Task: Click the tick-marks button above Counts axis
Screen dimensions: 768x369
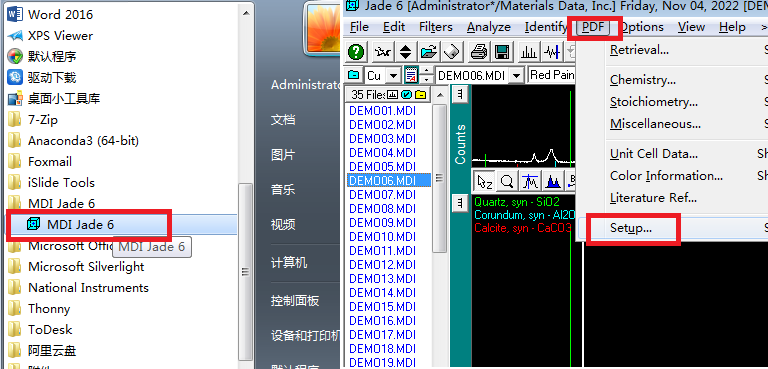Action: (459, 94)
